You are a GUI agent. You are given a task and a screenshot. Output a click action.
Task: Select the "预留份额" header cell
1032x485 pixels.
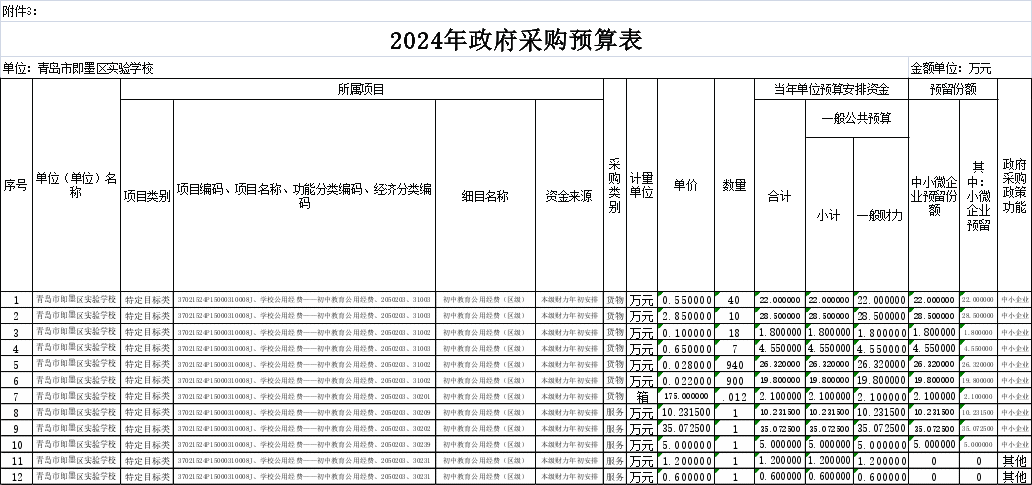953,90
